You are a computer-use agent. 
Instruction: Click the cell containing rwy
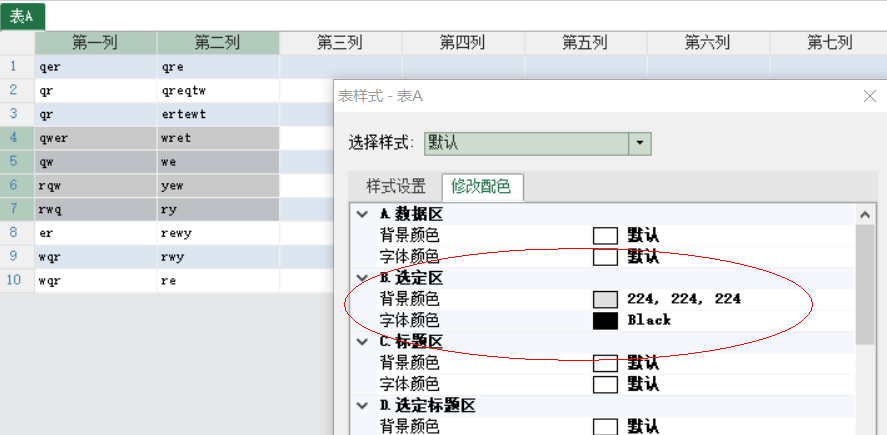click(218, 257)
